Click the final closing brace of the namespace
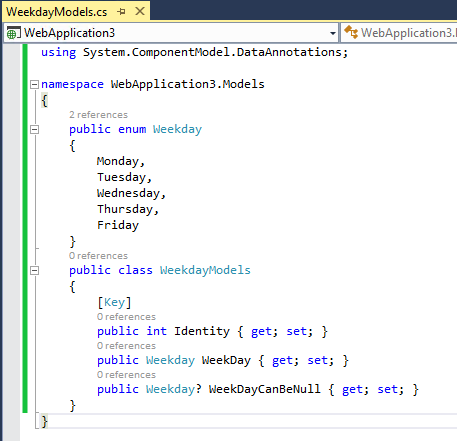This screenshot has height=441, width=457. click(44, 421)
